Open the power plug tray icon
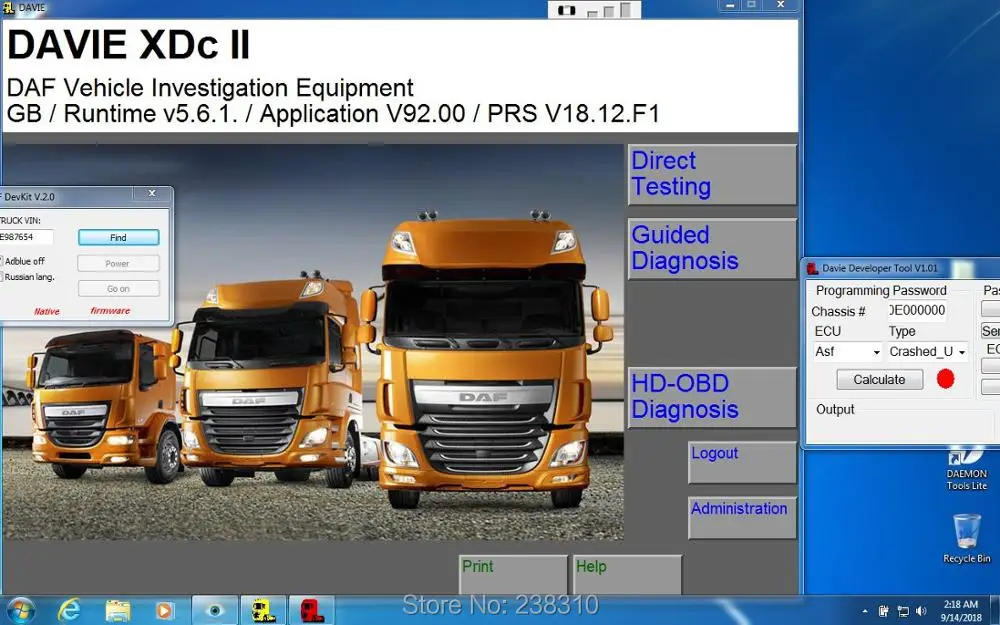 [x=884, y=612]
